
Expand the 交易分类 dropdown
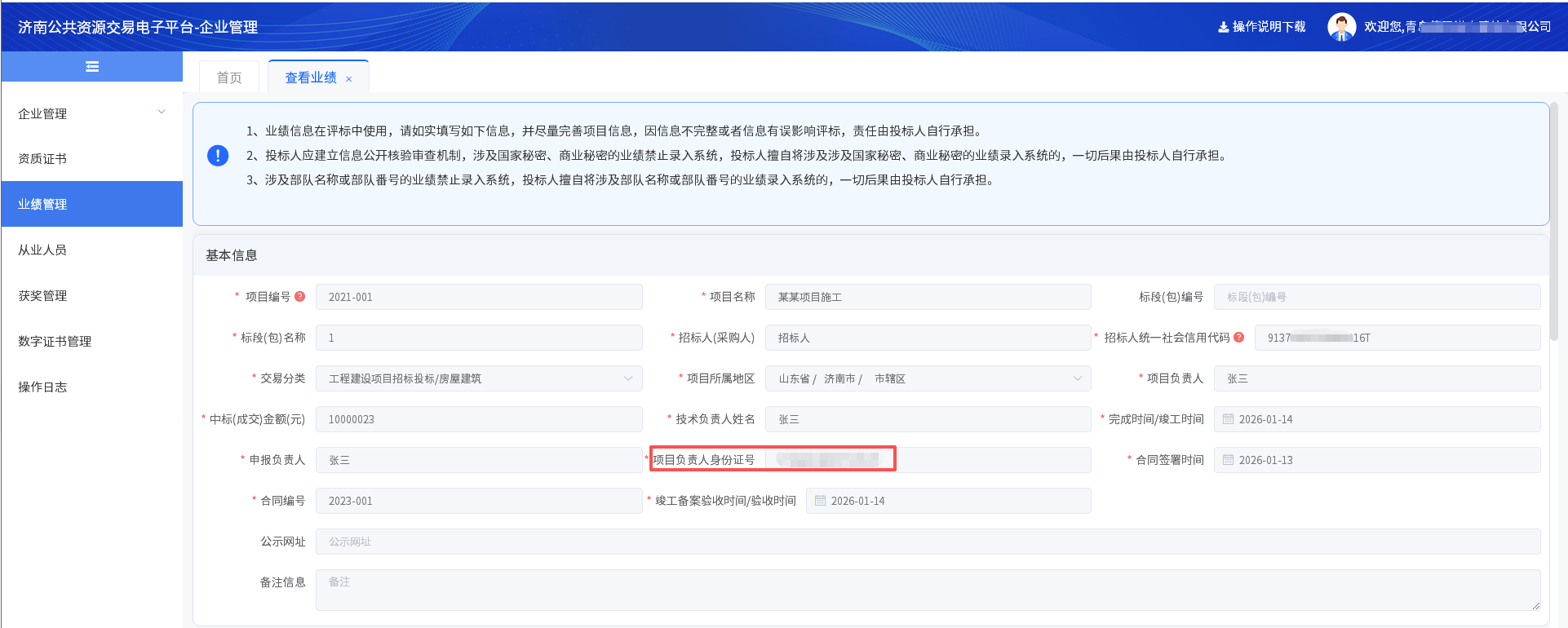(x=627, y=378)
